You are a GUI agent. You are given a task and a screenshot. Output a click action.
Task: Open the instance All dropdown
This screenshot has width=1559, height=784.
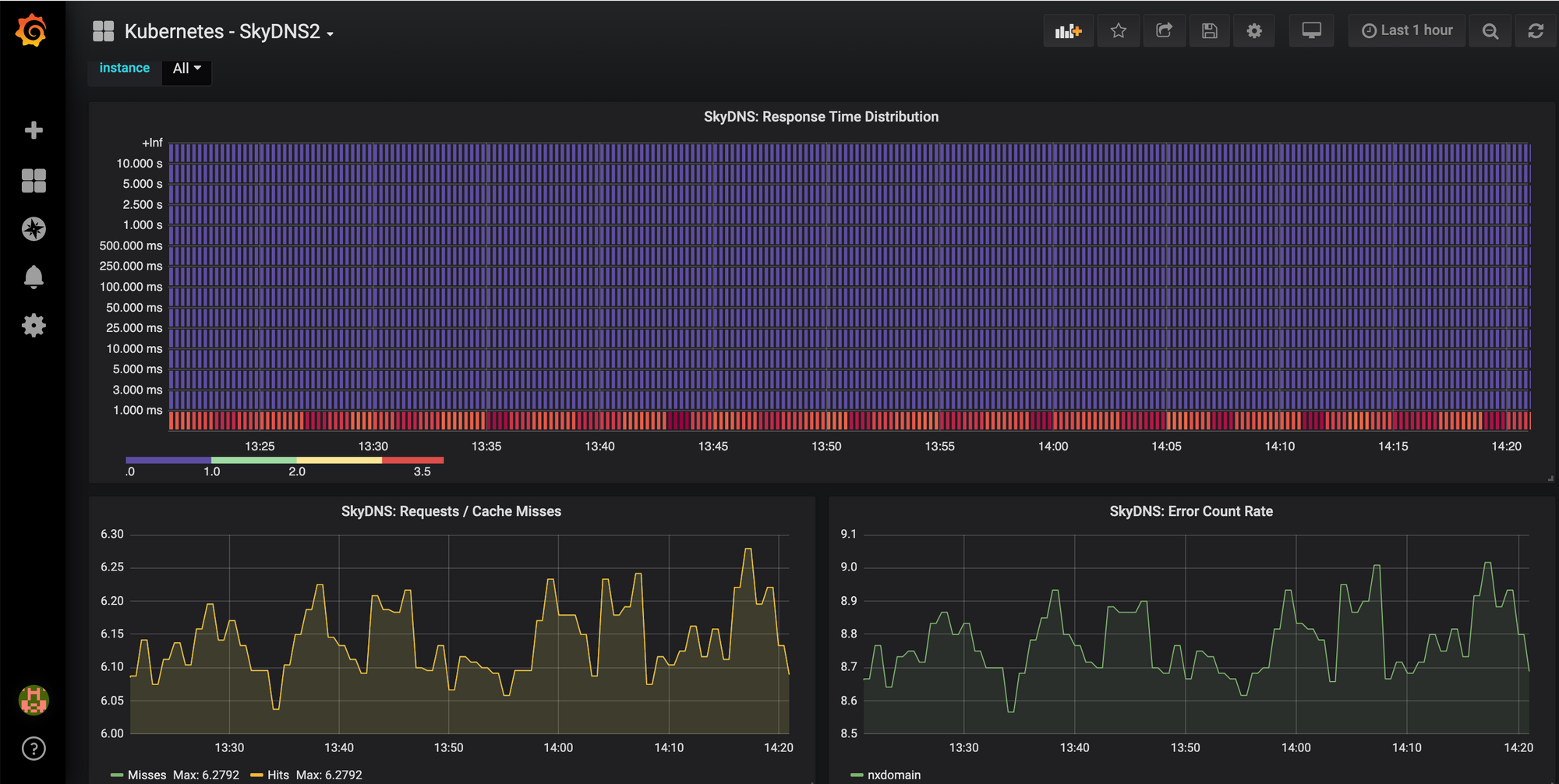click(x=186, y=69)
